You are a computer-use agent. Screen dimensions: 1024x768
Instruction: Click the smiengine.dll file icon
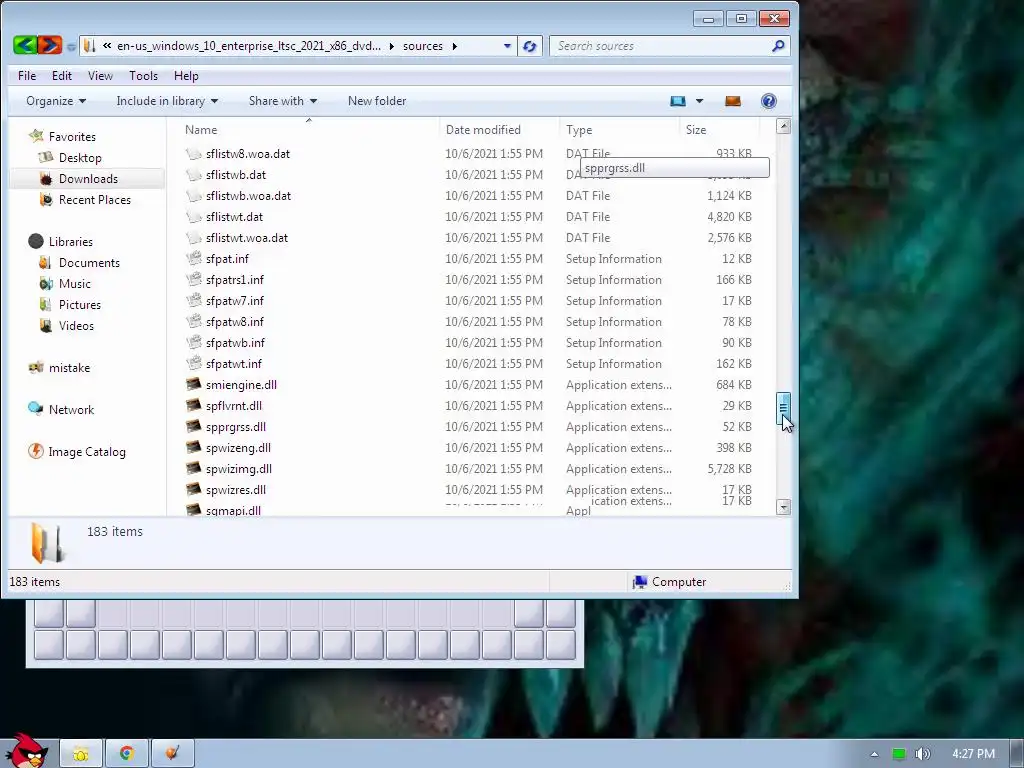[193, 384]
